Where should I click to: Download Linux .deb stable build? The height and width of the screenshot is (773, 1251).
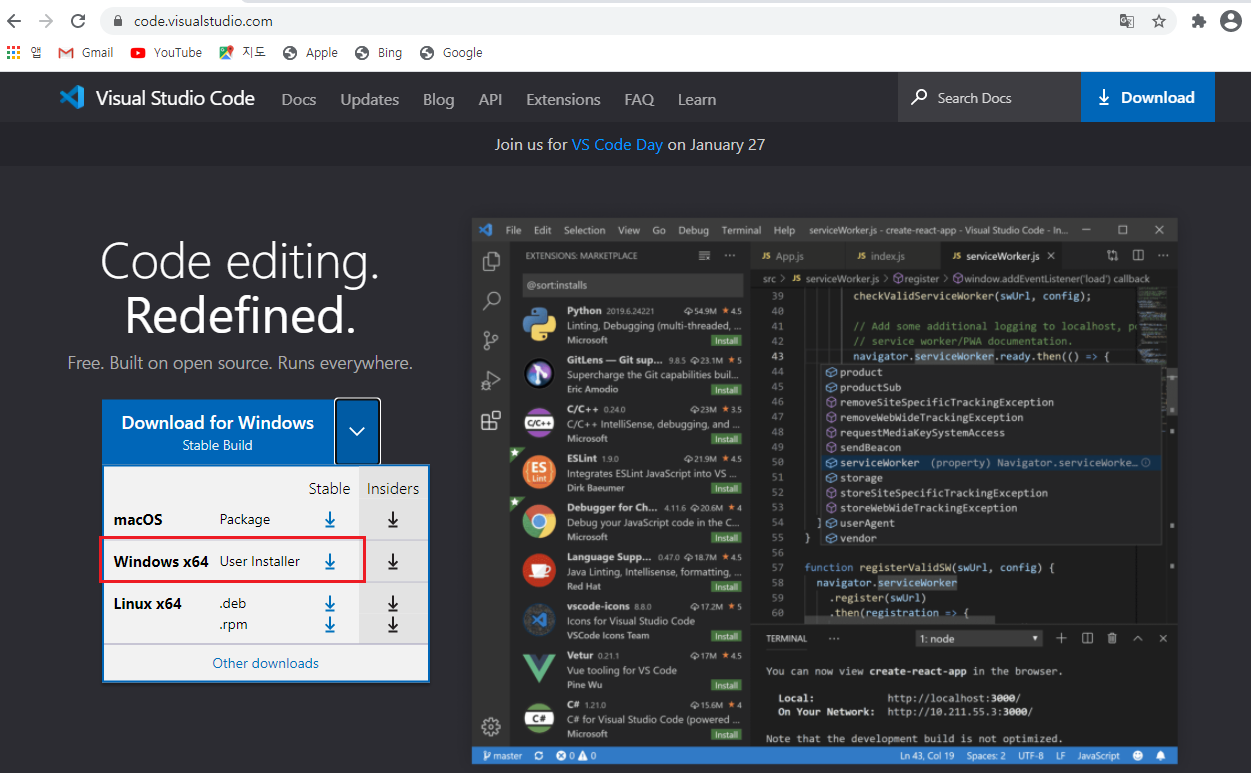tap(330, 604)
